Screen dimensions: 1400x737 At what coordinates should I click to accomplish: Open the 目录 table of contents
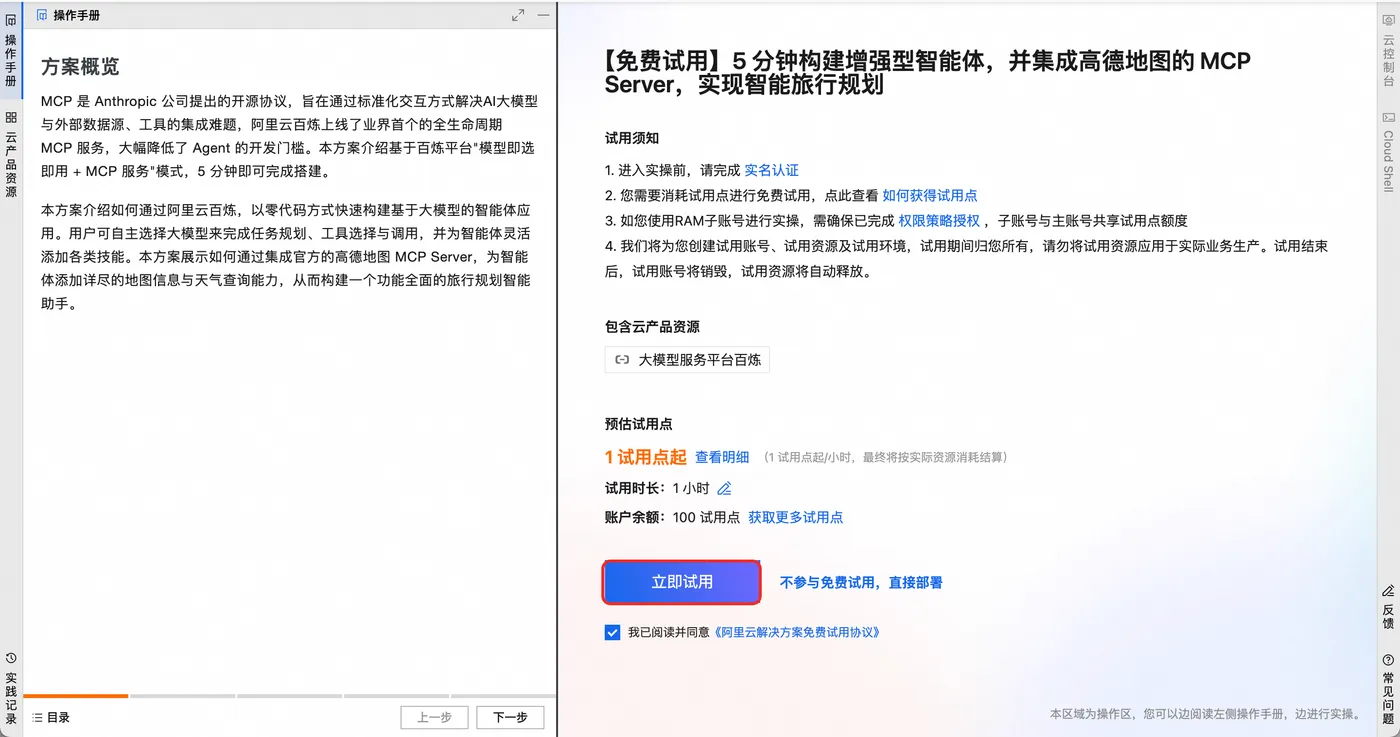tap(51, 717)
